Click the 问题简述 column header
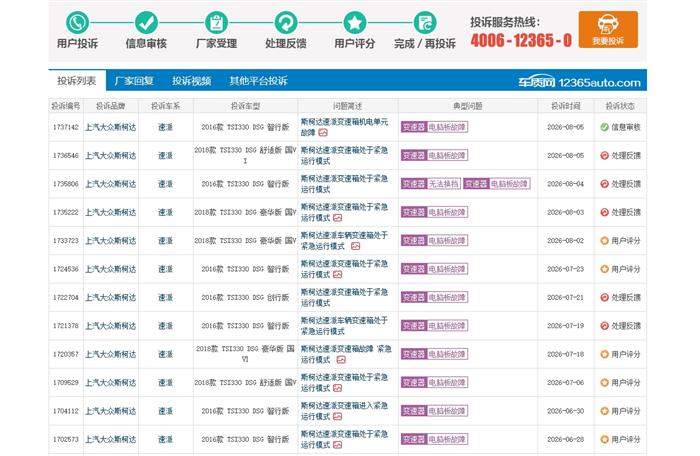This screenshot has height=456, width=700. pos(347,106)
